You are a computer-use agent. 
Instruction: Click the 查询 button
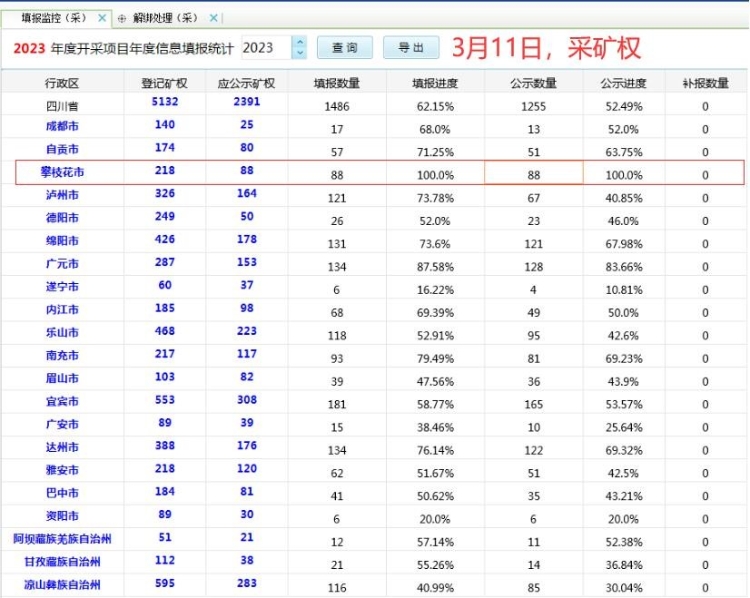pyautogui.click(x=344, y=48)
